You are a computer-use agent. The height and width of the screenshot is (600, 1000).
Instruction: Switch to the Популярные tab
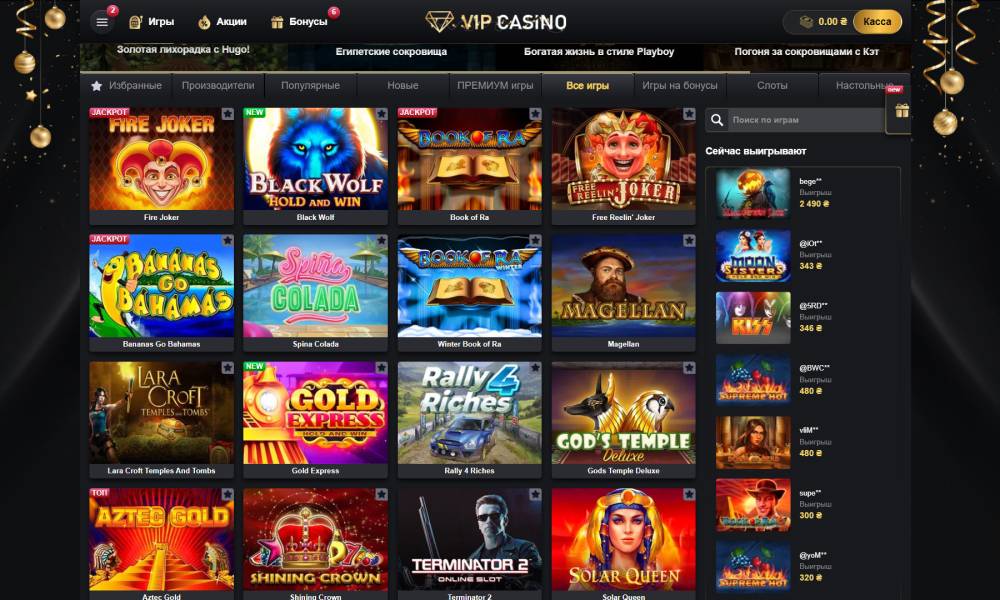tap(311, 85)
